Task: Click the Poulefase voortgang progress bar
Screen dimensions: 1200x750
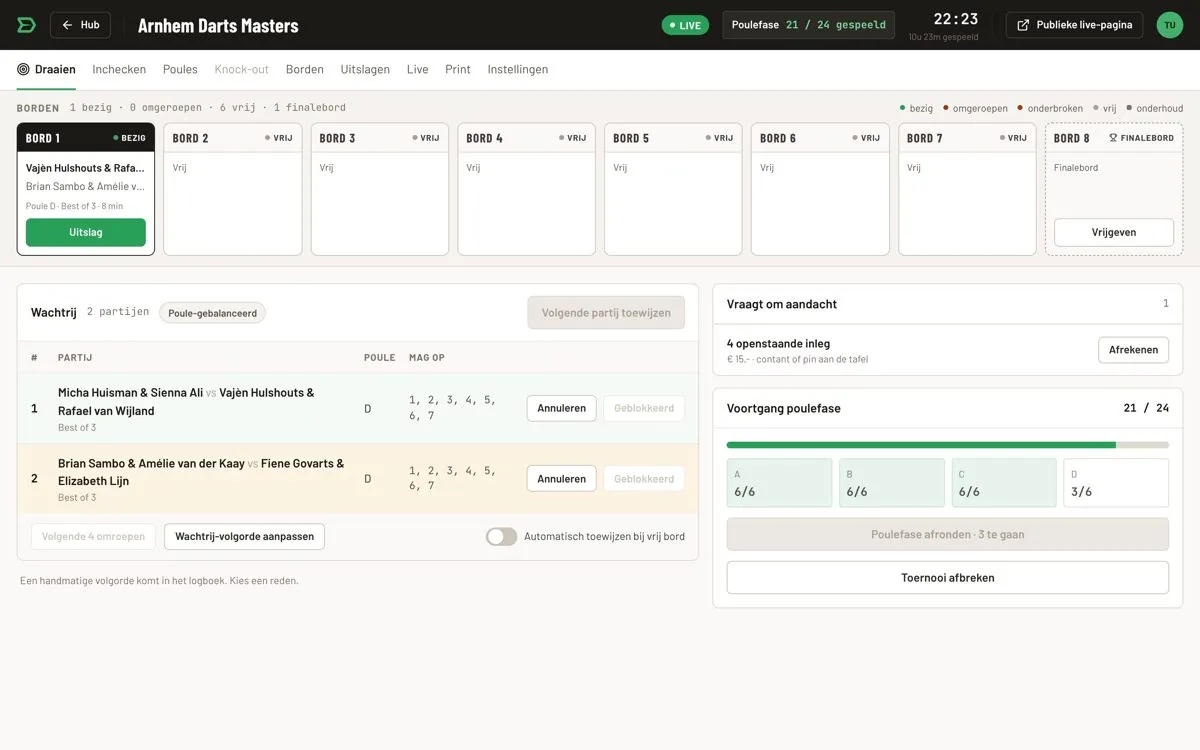Action: (948, 445)
